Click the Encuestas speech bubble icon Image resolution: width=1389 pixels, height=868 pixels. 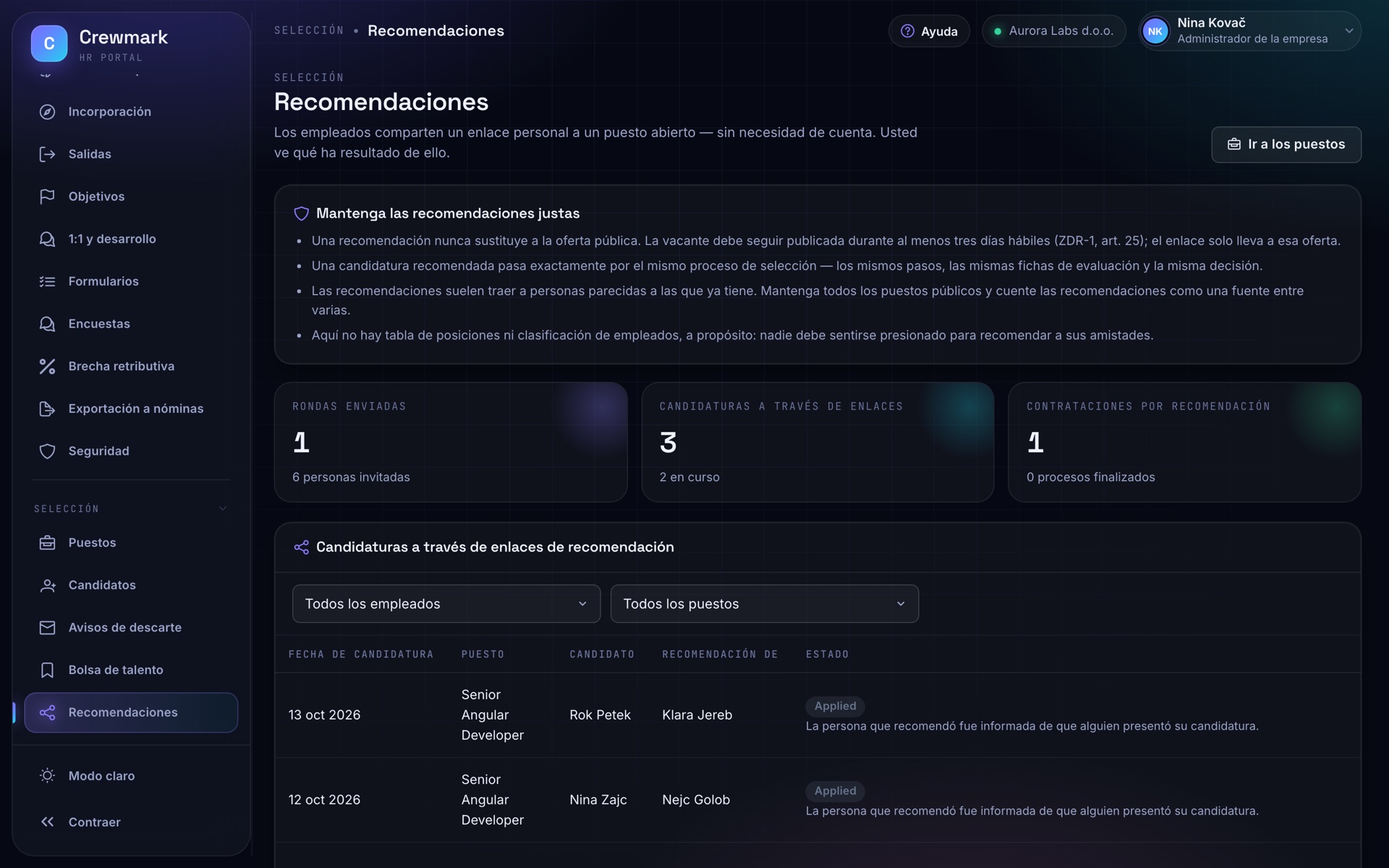47,324
